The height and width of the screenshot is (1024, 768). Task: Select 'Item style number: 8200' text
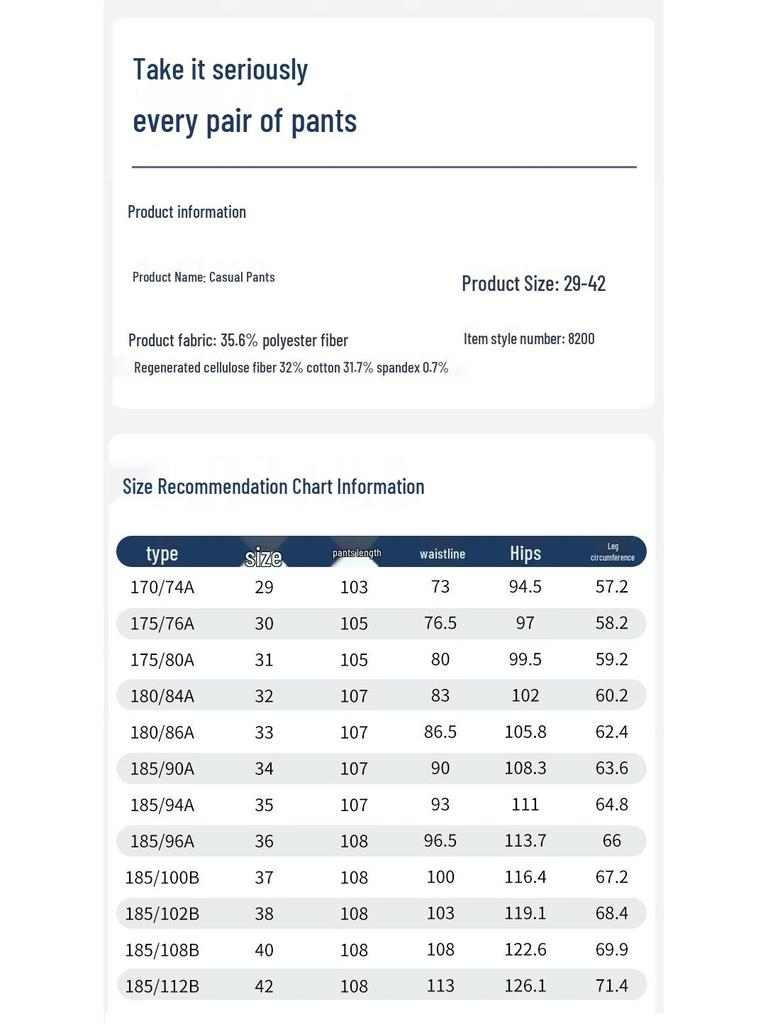(529, 339)
